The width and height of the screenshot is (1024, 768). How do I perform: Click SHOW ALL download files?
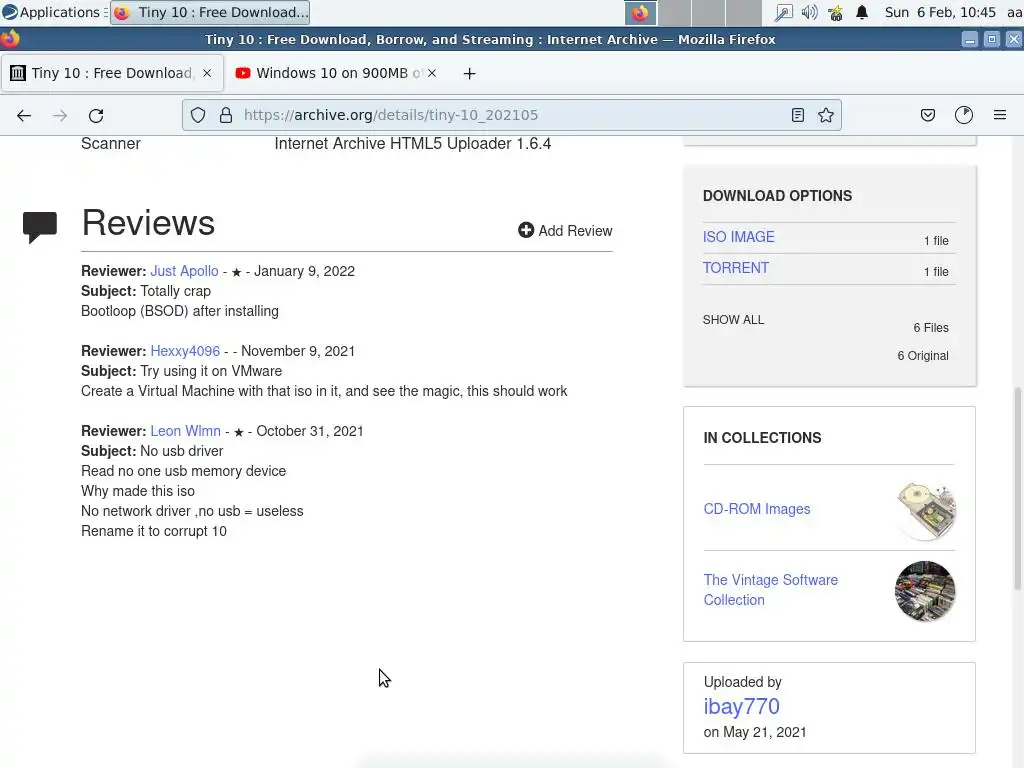tap(733, 320)
